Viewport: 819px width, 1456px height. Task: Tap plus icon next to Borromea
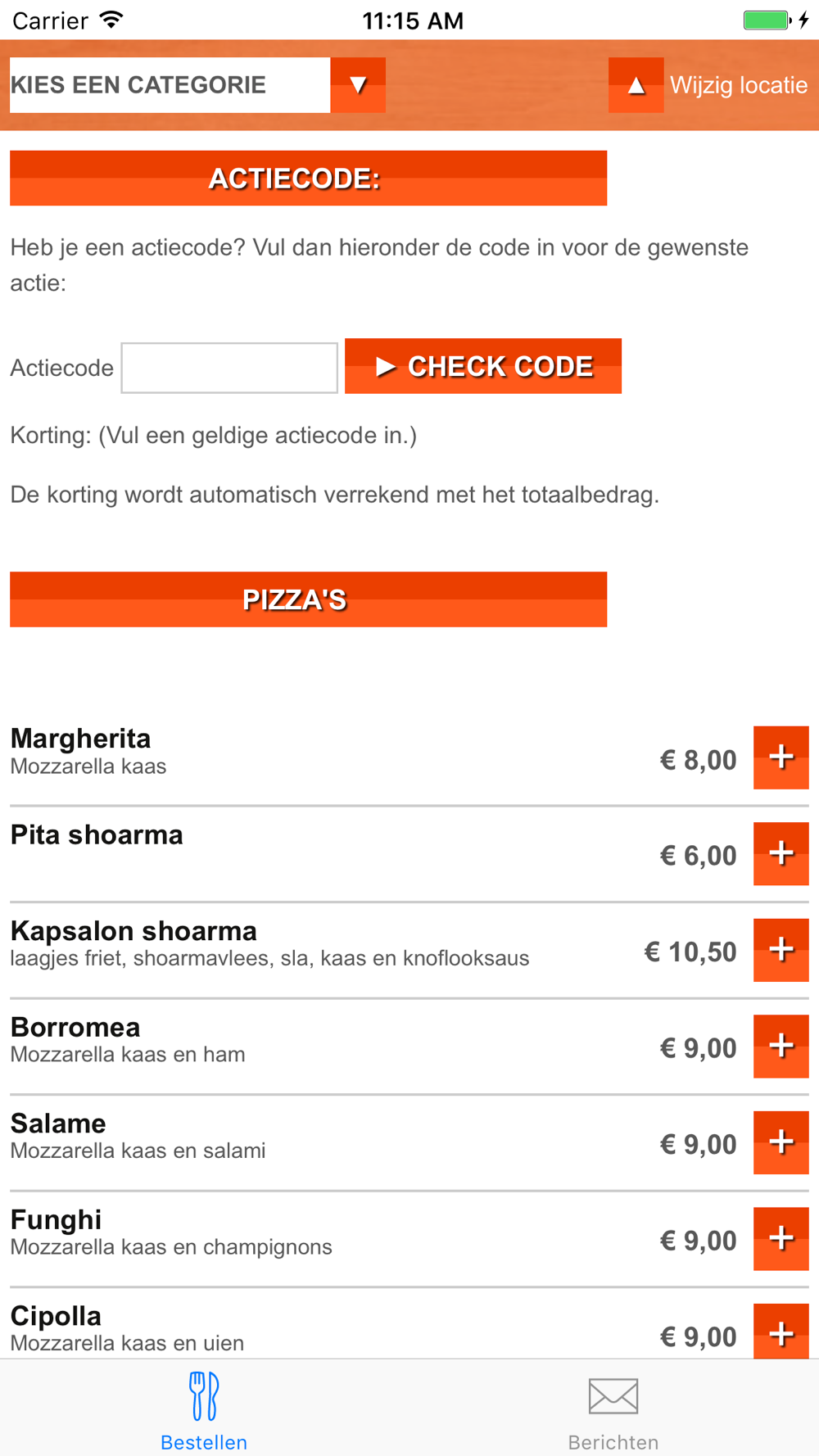point(781,1046)
